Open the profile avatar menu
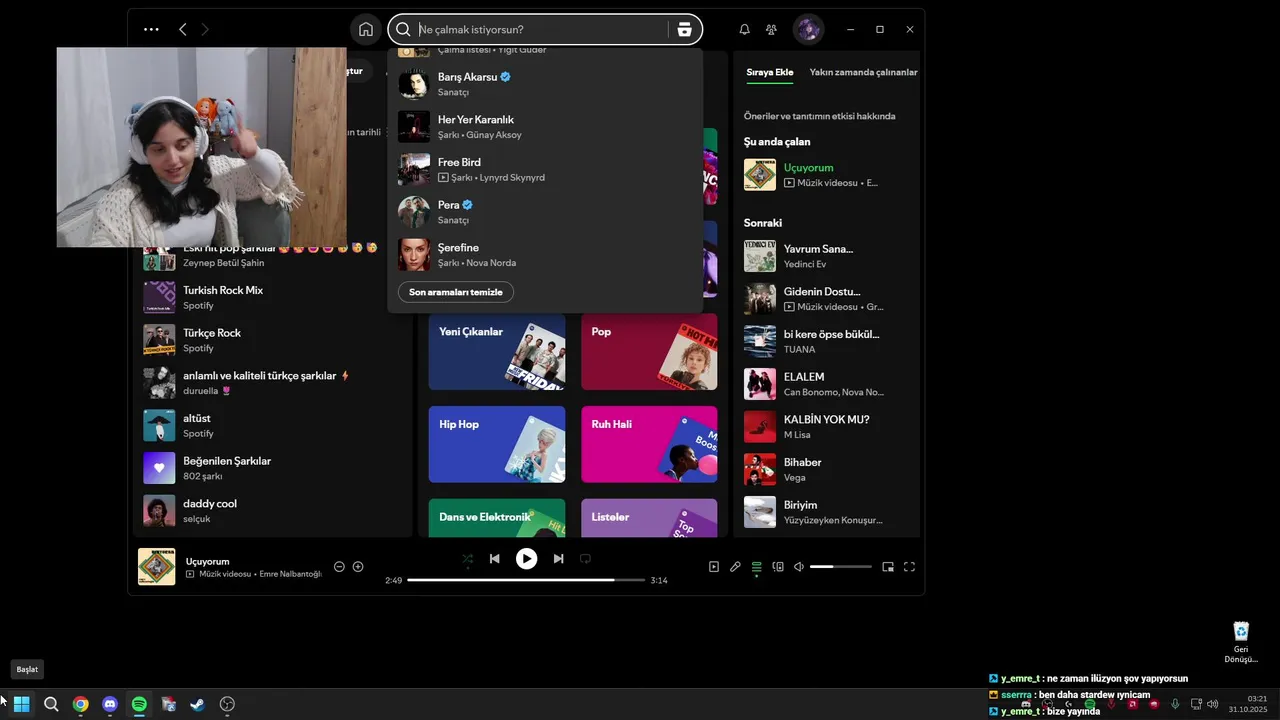The height and width of the screenshot is (720, 1280). (x=808, y=29)
